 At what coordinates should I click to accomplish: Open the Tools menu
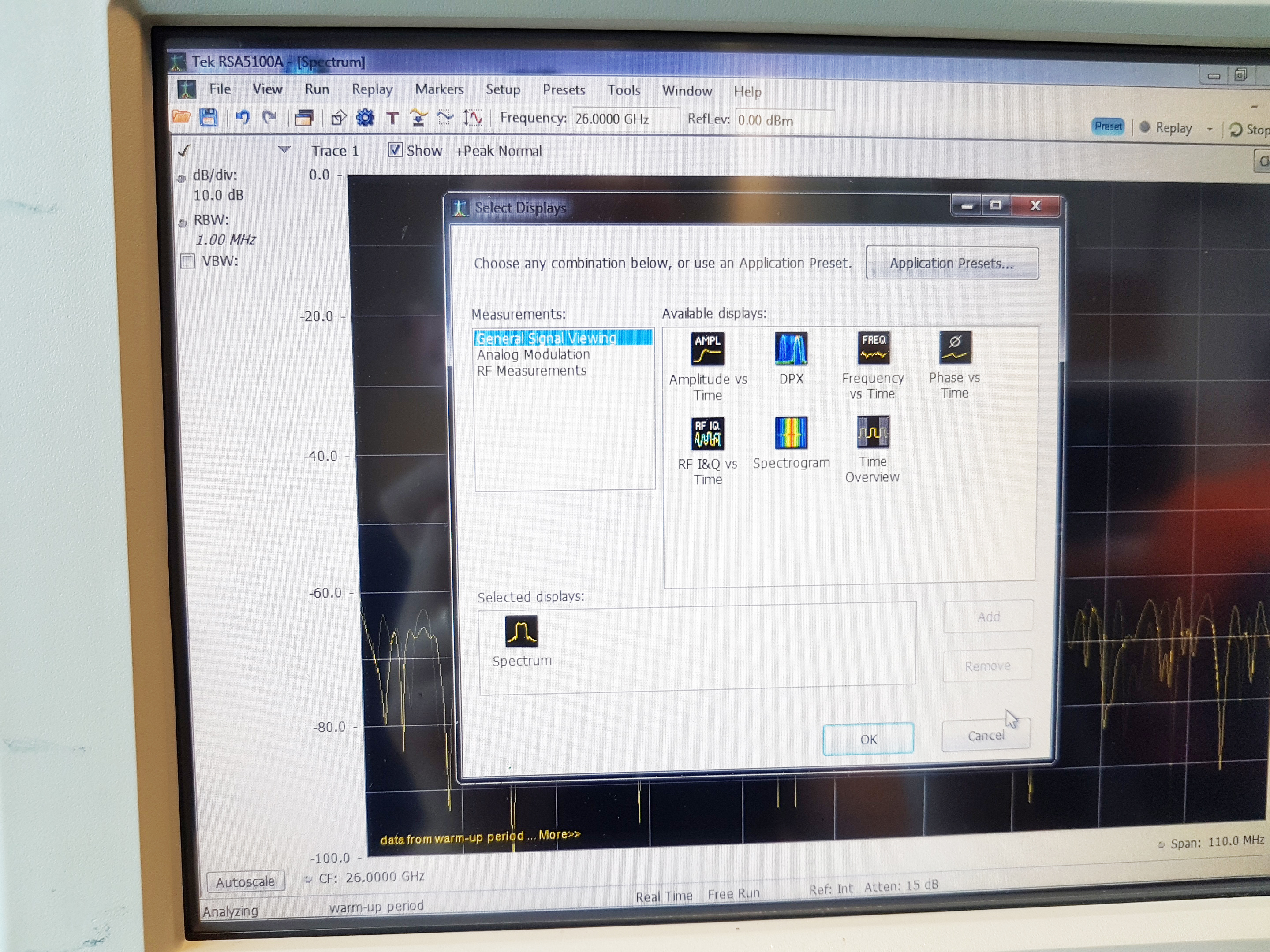(624, 90)
